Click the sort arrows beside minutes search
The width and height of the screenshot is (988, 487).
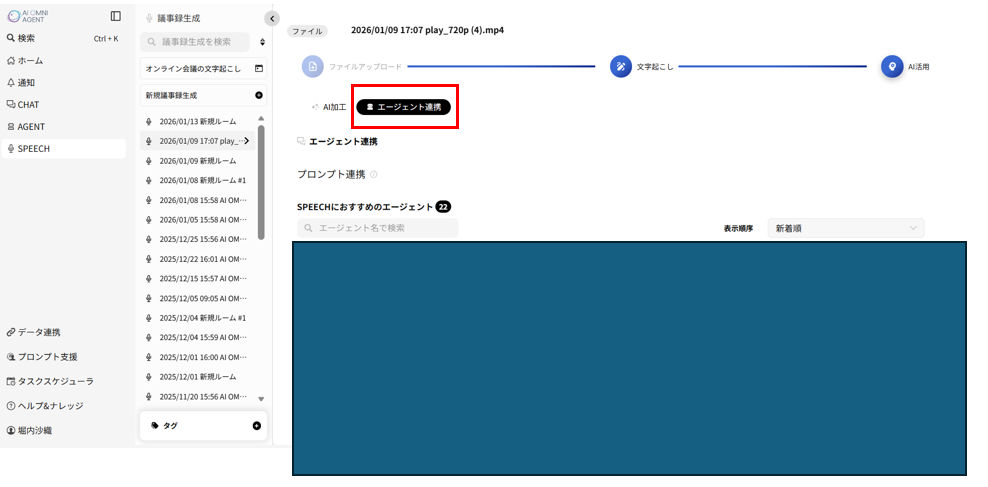coord(262,42)
